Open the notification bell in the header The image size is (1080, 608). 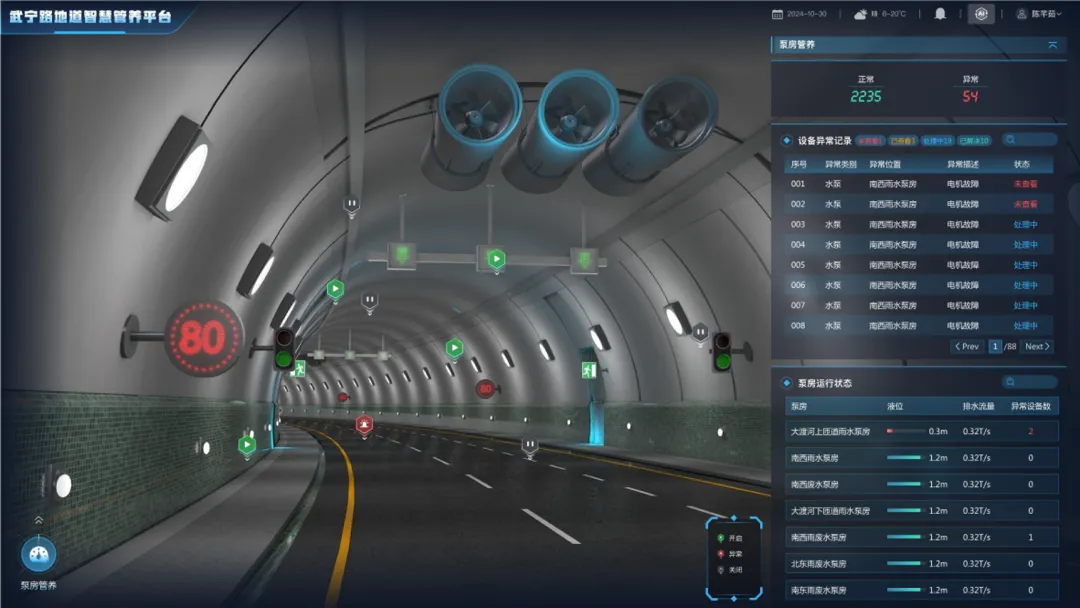[939, 14]
